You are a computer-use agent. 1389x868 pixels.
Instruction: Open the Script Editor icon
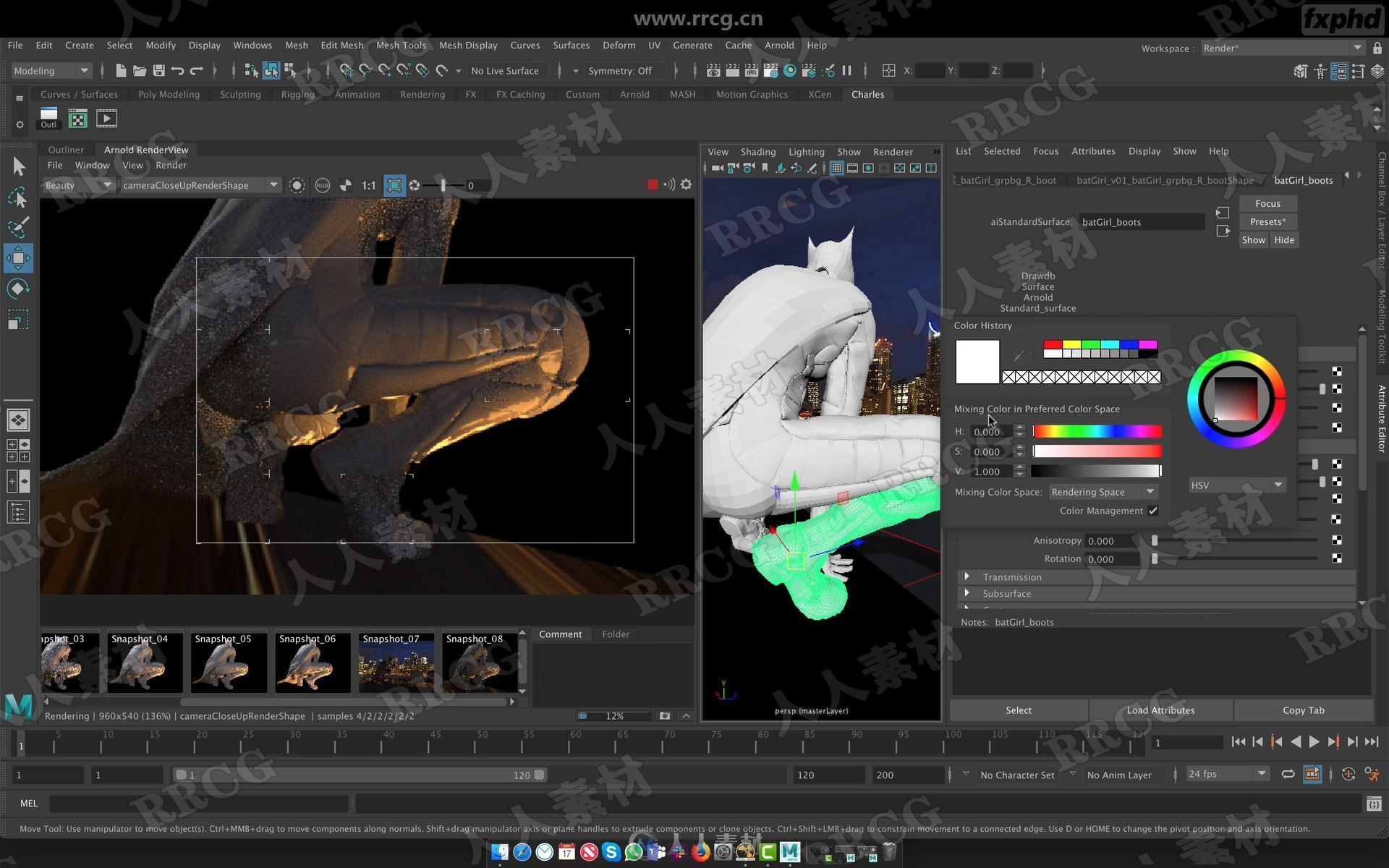(1373, 804)
